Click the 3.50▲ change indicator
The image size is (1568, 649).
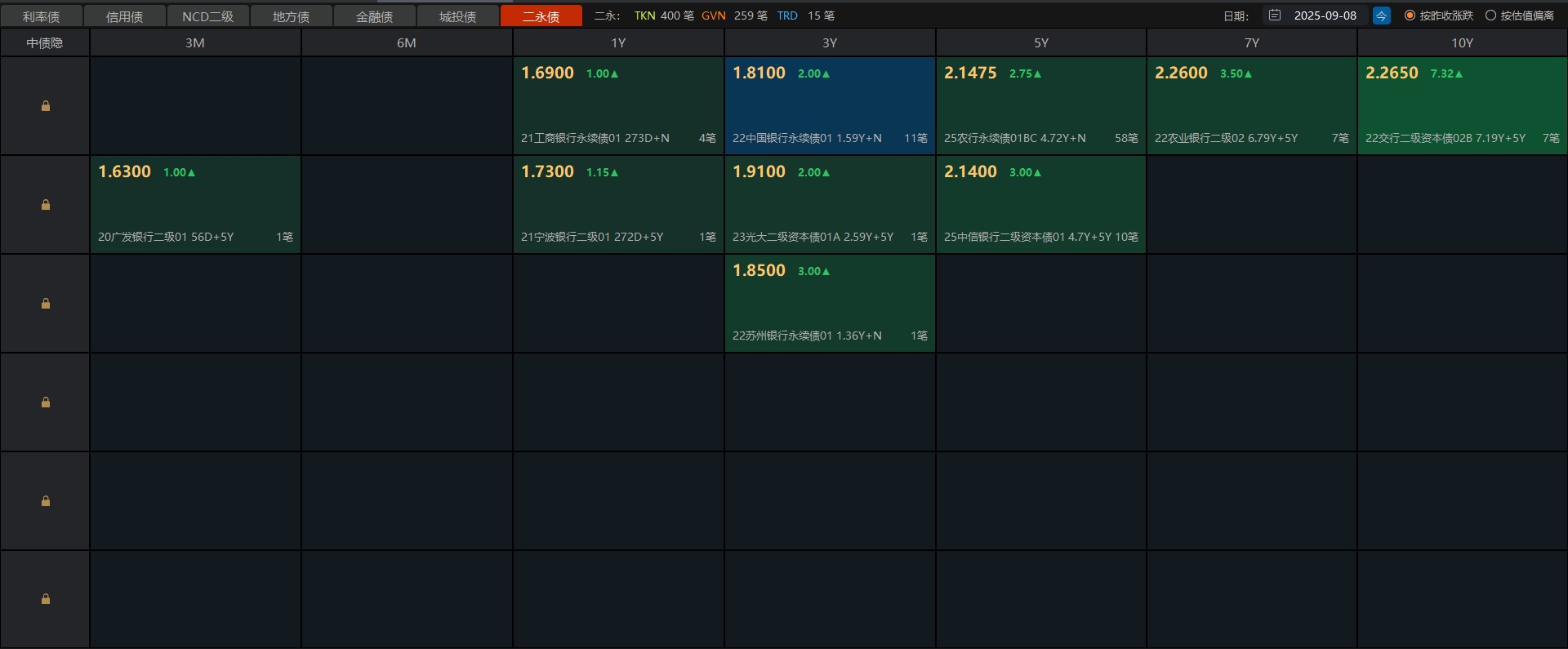tap(1236, 73)
